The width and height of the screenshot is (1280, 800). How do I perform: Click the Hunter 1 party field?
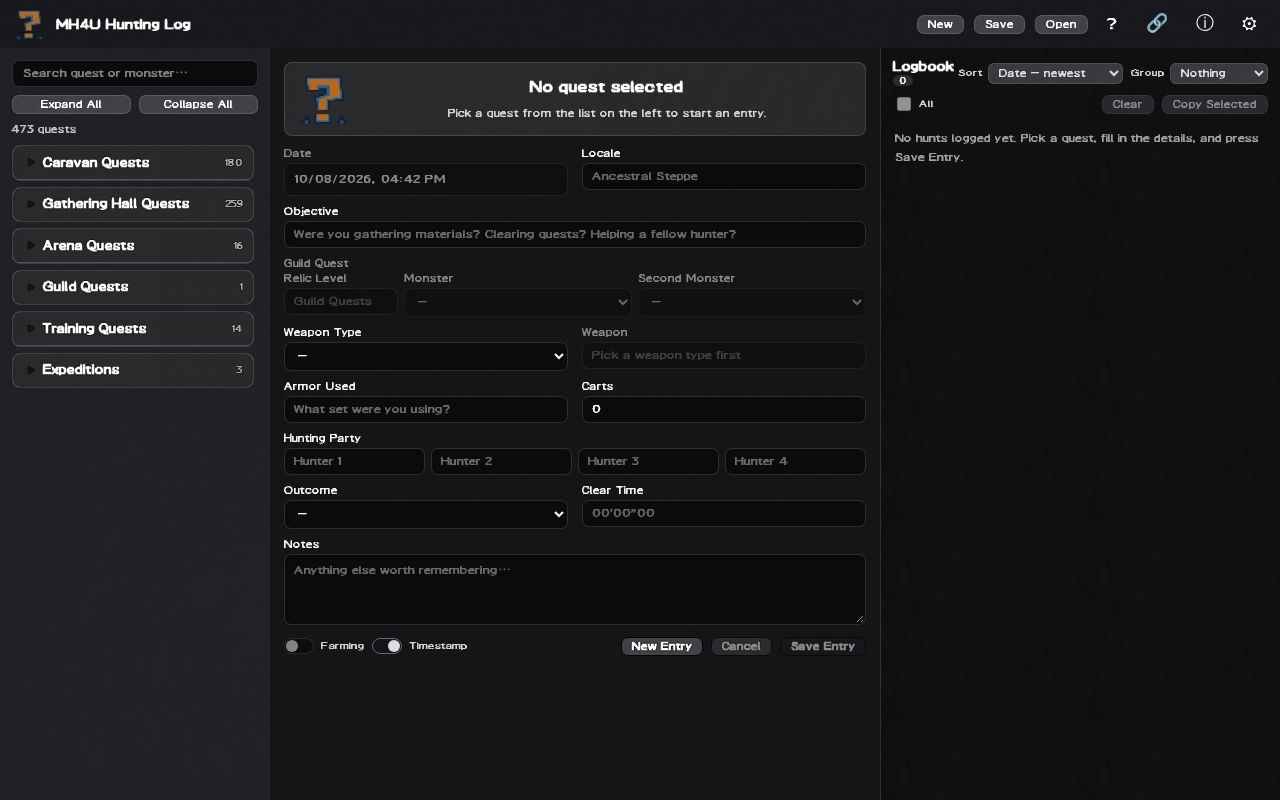click(x=355, y=461)
